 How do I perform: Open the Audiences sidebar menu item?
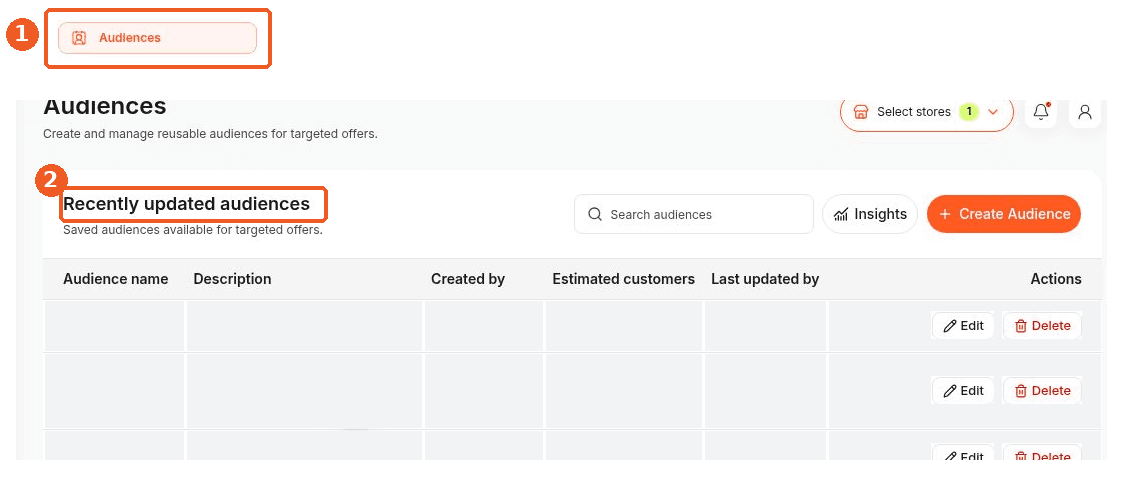point(157,38)
